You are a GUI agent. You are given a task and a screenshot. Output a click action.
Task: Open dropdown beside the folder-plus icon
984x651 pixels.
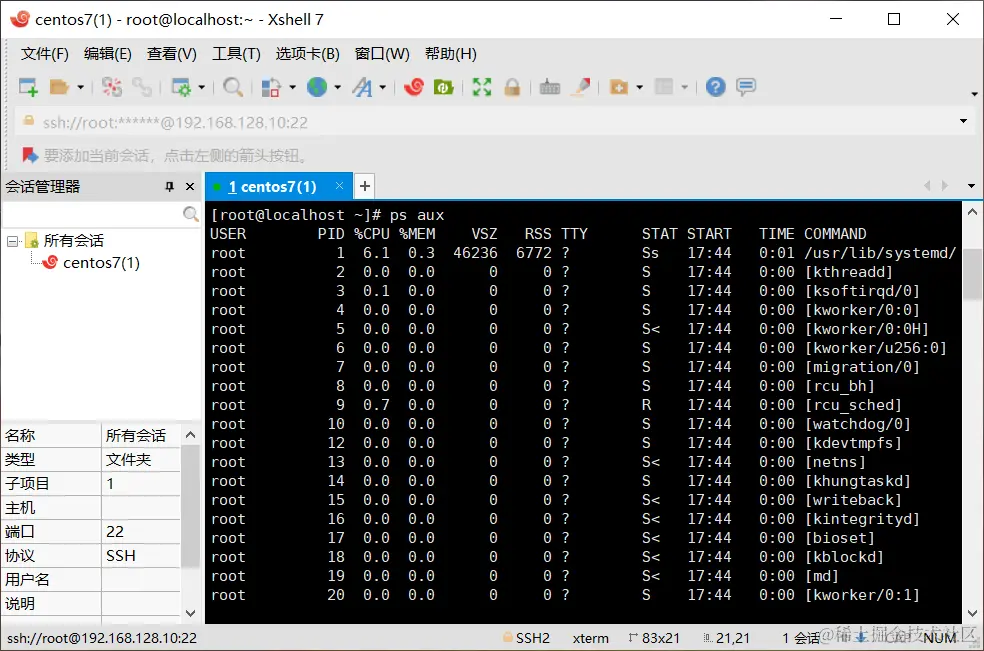639,87
